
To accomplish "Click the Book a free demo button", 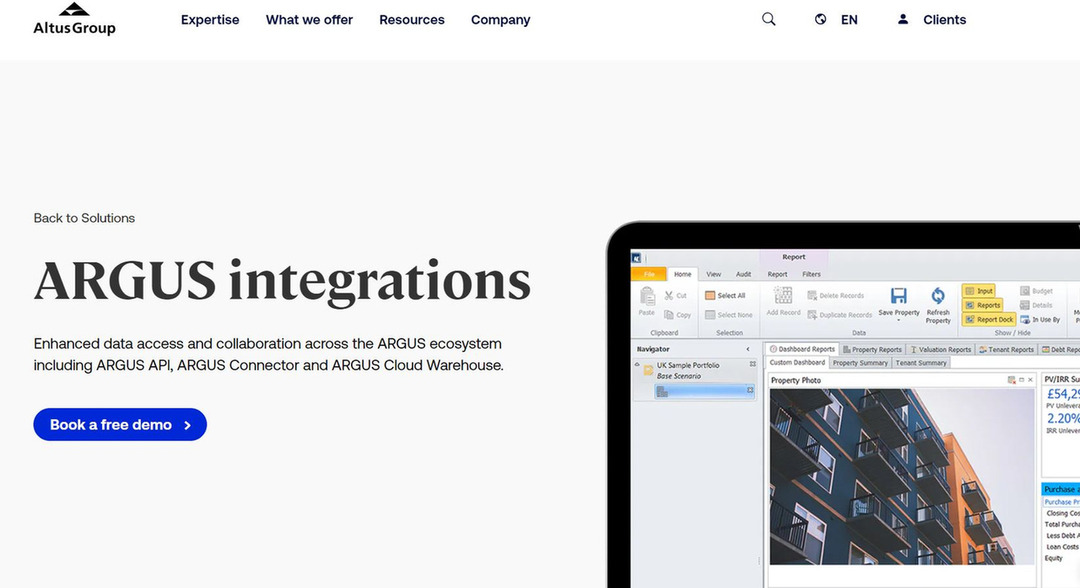I will click(x=120, y=425).
